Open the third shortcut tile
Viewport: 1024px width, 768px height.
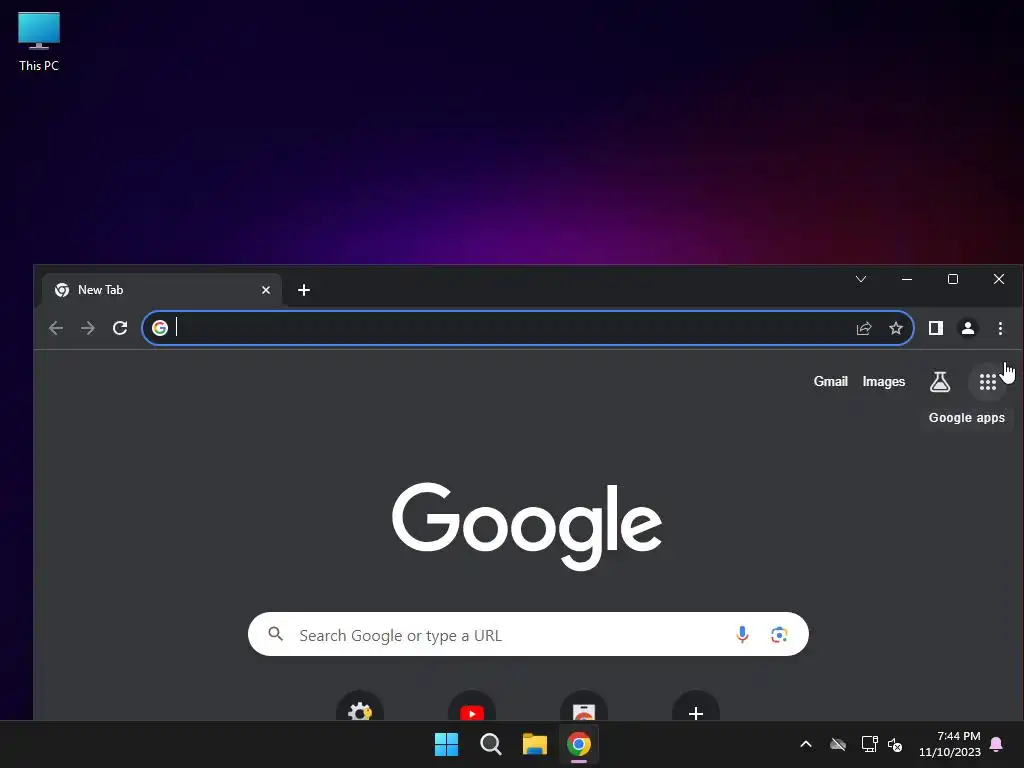pos(584,707)
